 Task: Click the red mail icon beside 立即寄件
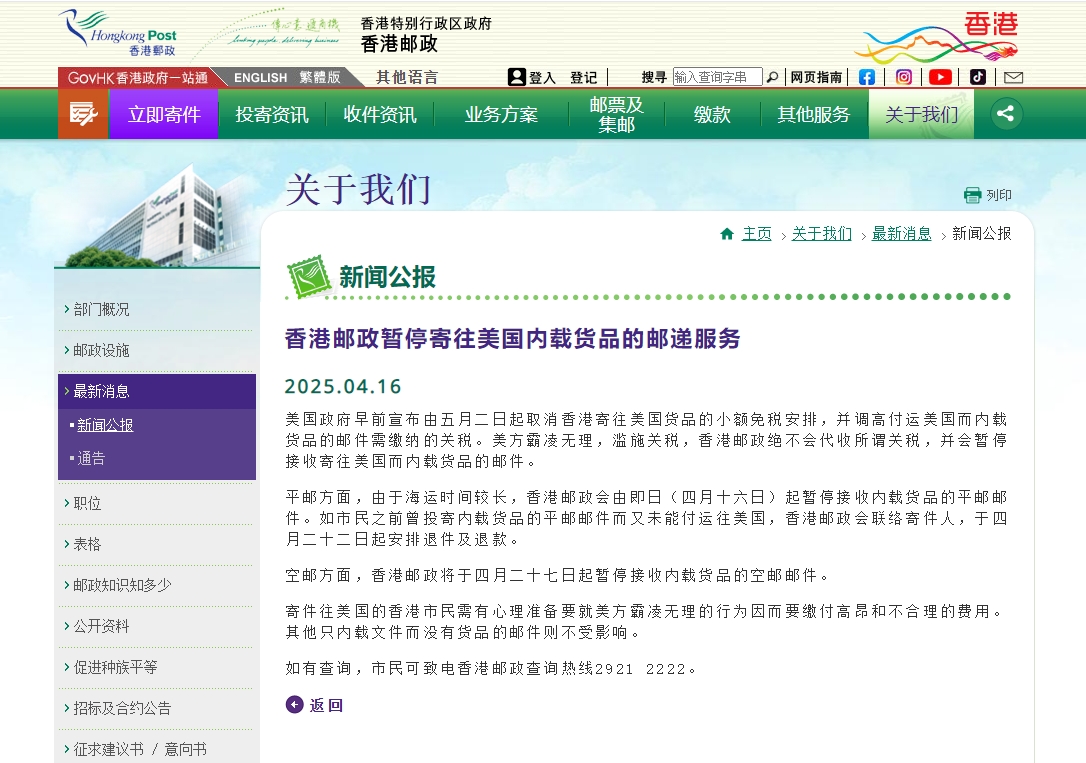(x=82, y=113)
